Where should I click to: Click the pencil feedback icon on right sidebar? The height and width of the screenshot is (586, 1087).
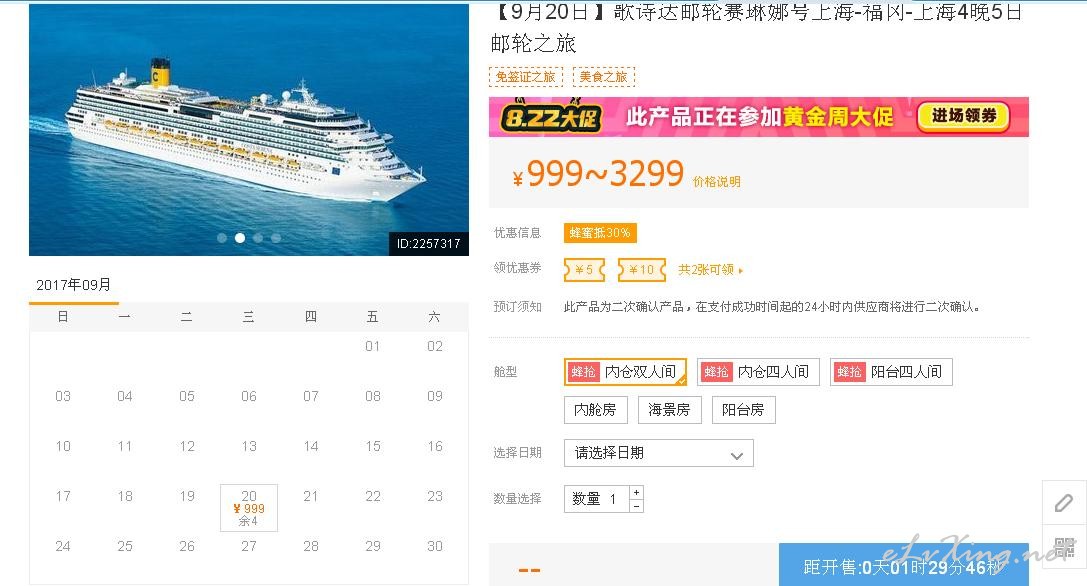(x=1064, y=503)
